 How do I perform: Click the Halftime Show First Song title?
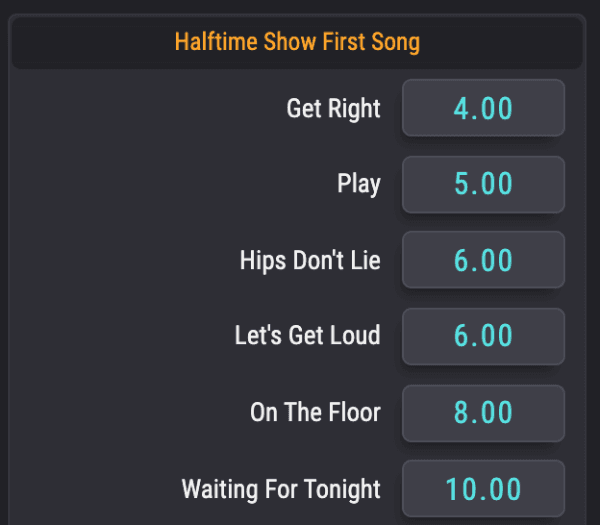pos(297,42)
